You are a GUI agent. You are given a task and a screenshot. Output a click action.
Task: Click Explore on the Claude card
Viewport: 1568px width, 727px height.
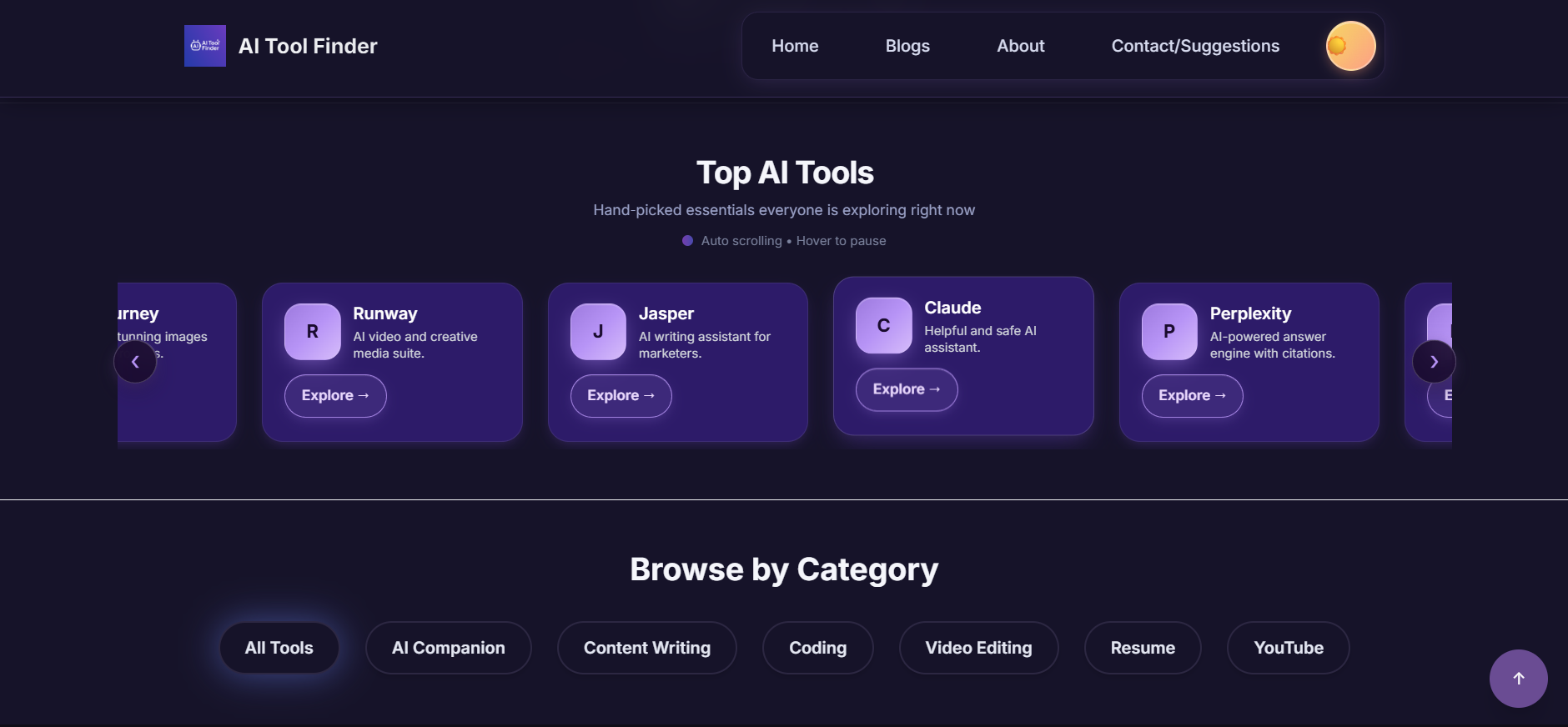(x=907, y=390)
